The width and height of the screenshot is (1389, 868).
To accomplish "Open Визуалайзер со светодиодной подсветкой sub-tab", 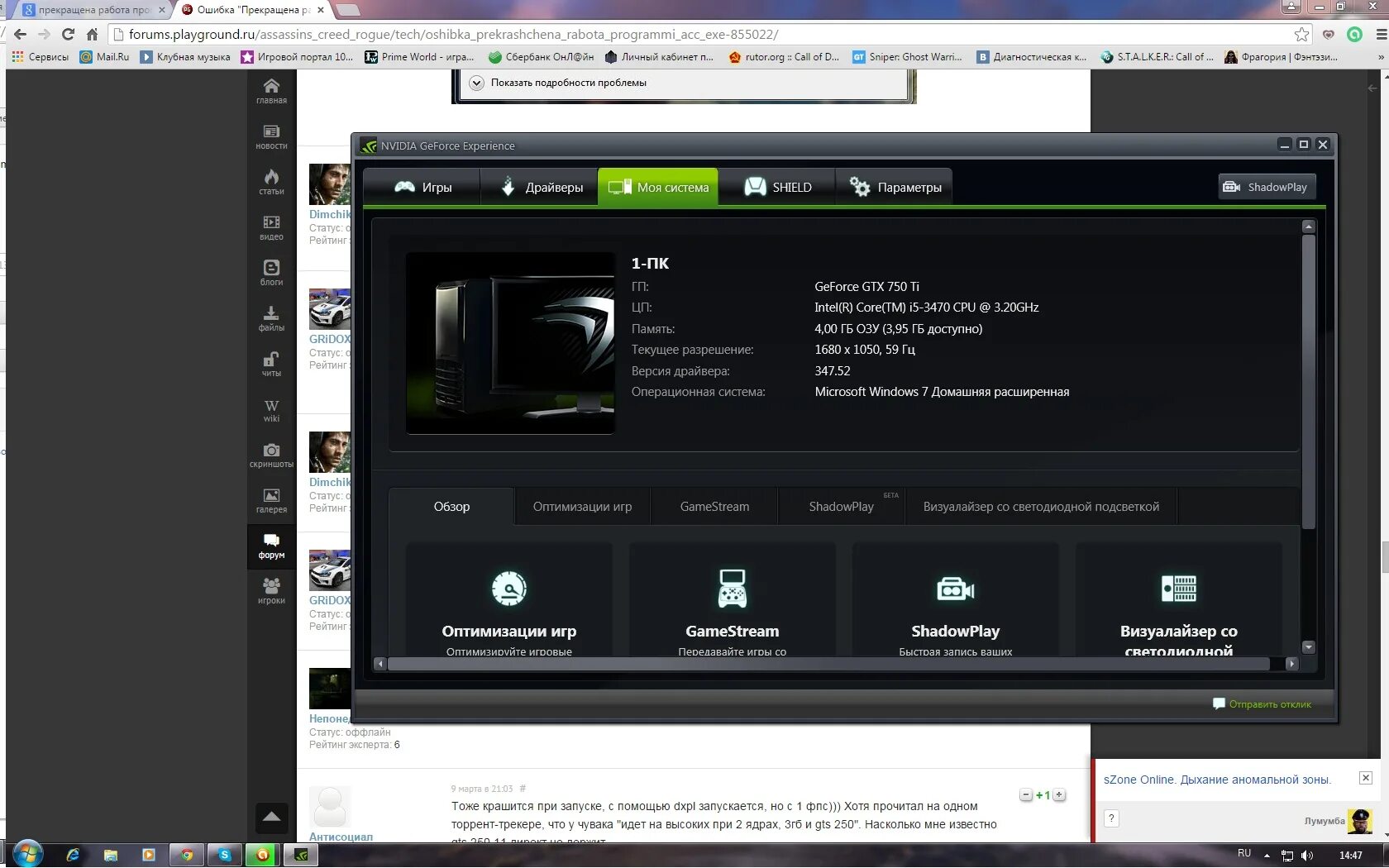I will point(1041,507).
